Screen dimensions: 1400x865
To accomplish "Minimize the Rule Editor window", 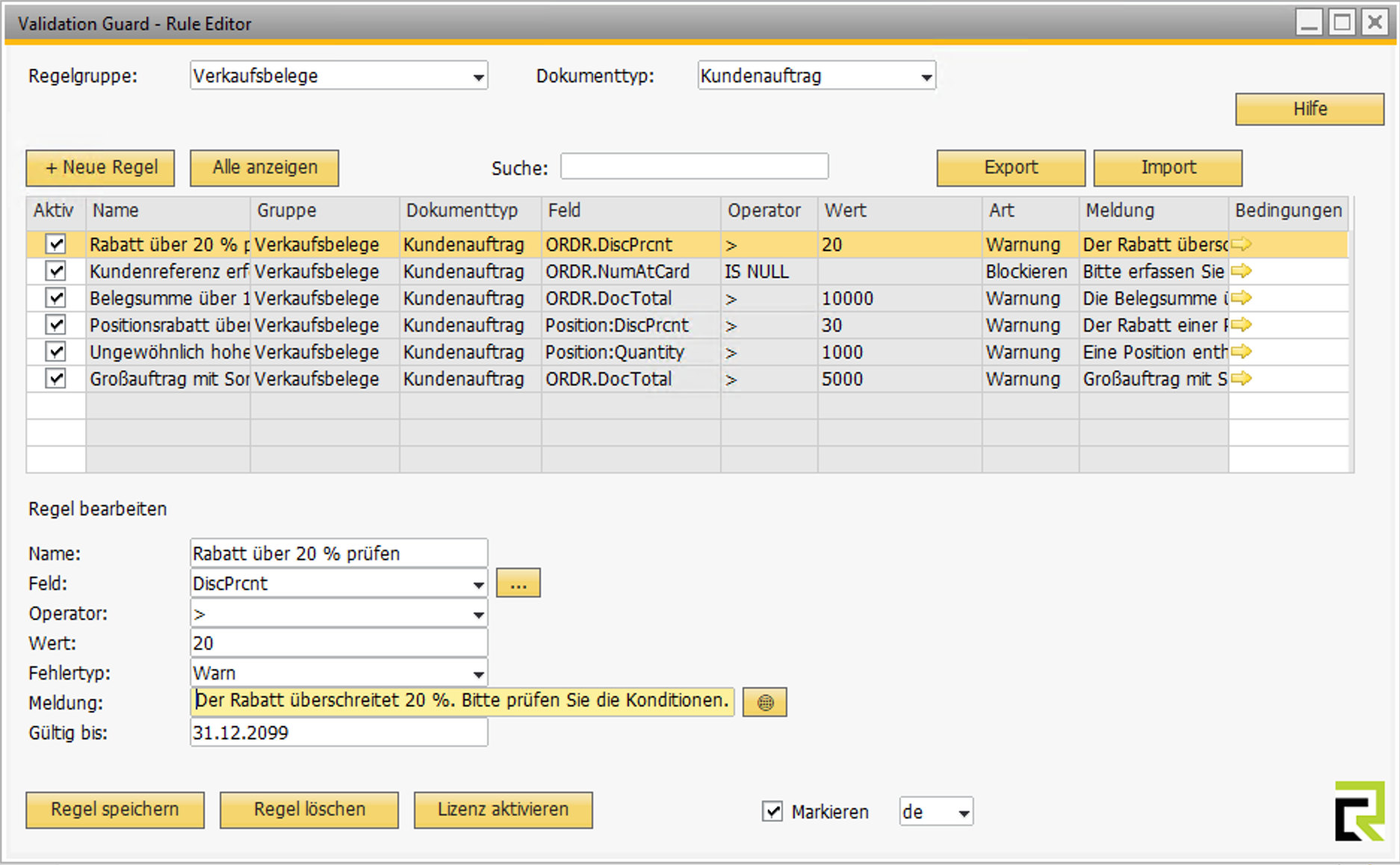I will pos(1309,23).
